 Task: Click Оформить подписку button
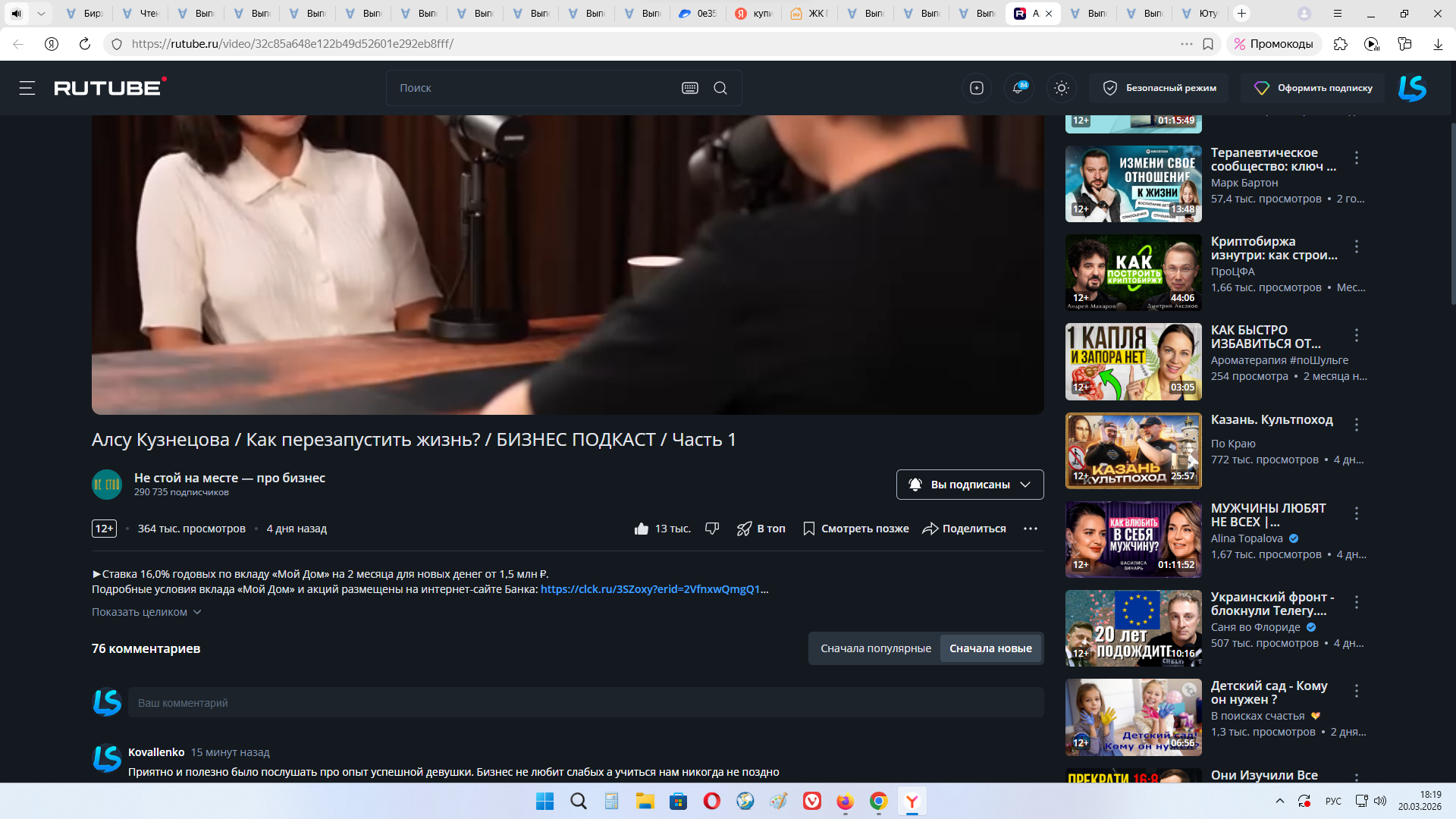pyautogui.click(x=1313, y=88)
